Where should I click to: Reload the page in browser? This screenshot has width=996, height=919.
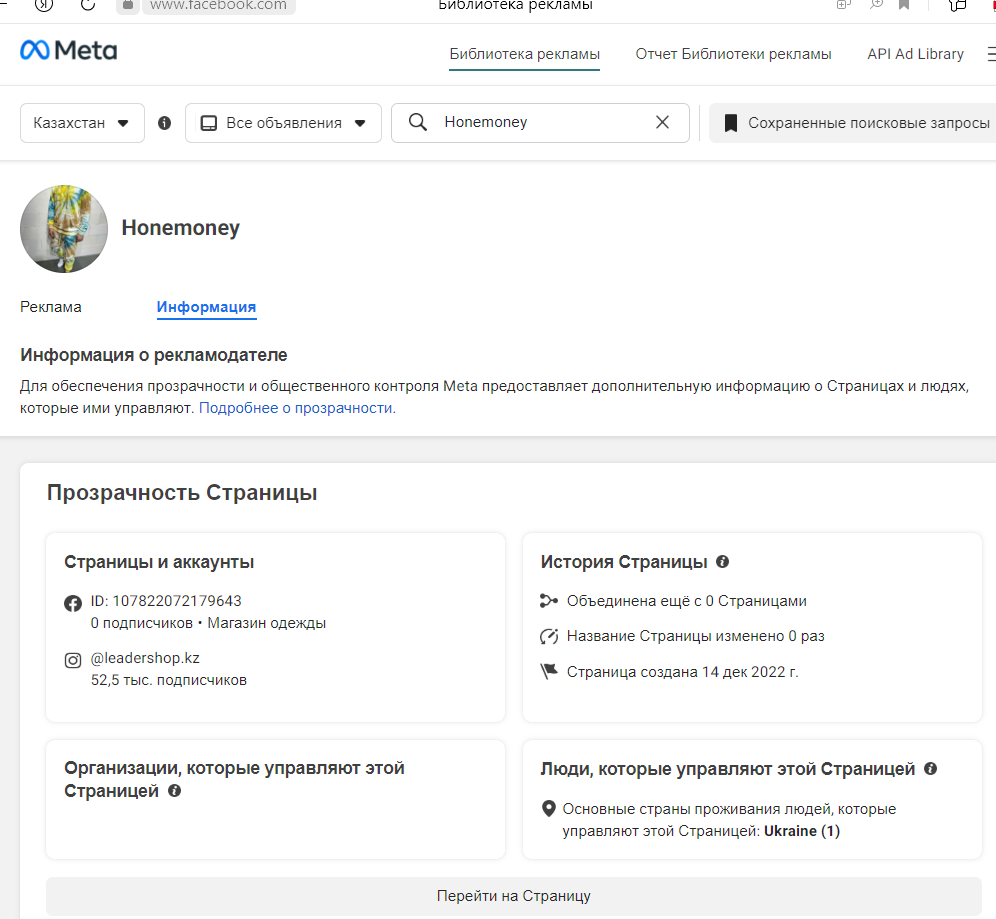pos(87,5)
